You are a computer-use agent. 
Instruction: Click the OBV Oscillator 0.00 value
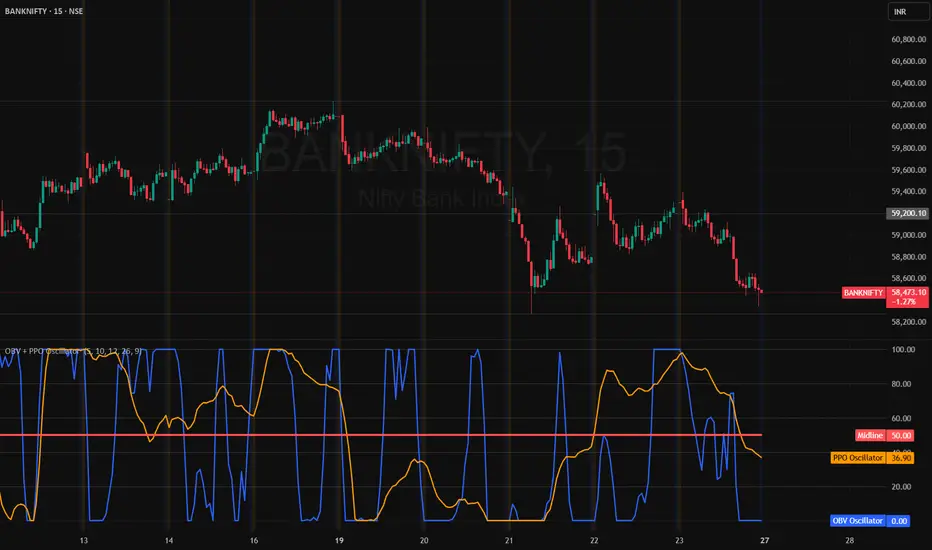pyautogui.click(x=899, y=521)
